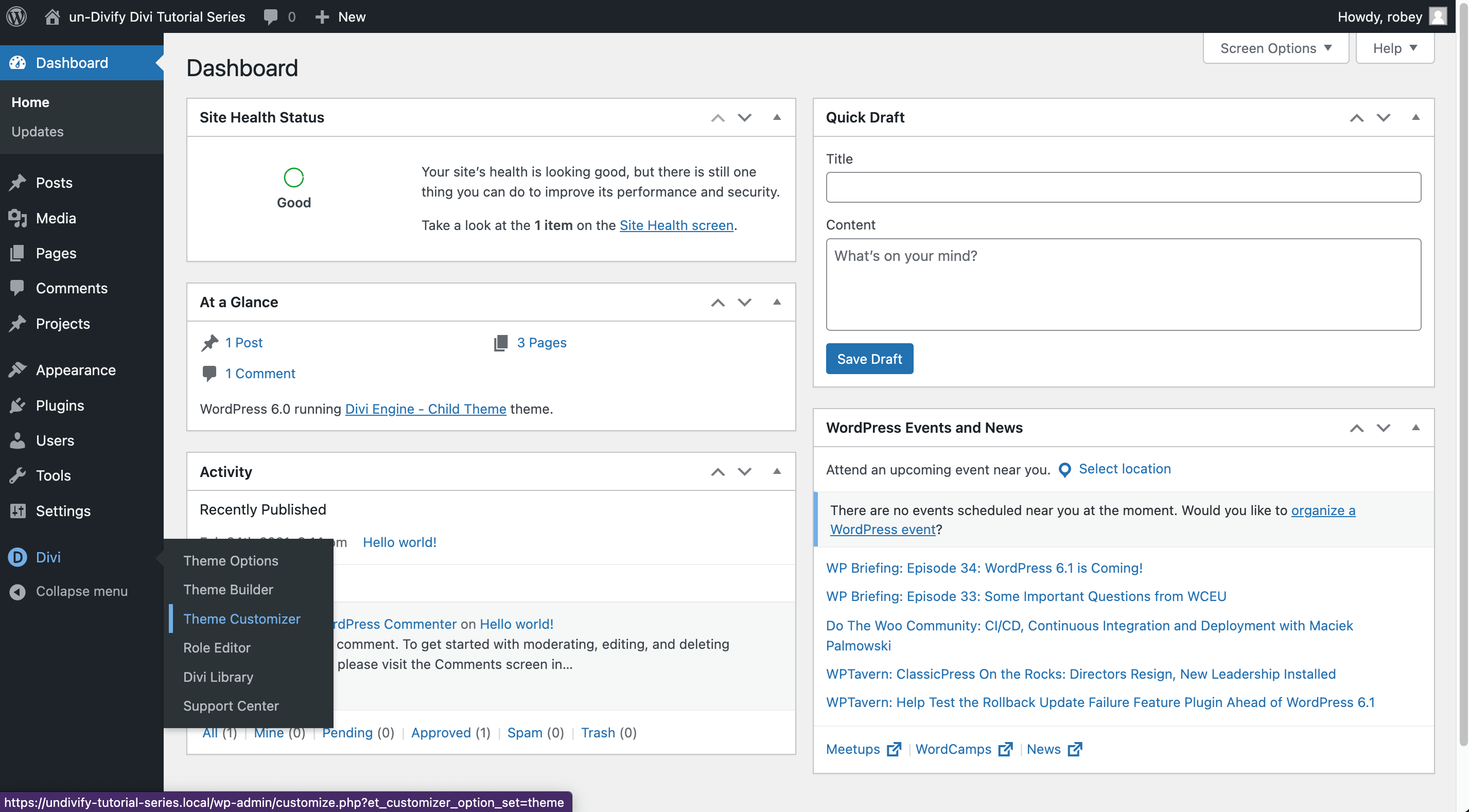1469x812 pixels.
Task: Click the Quick Draft Title input field
Action: pos(1124,187)
